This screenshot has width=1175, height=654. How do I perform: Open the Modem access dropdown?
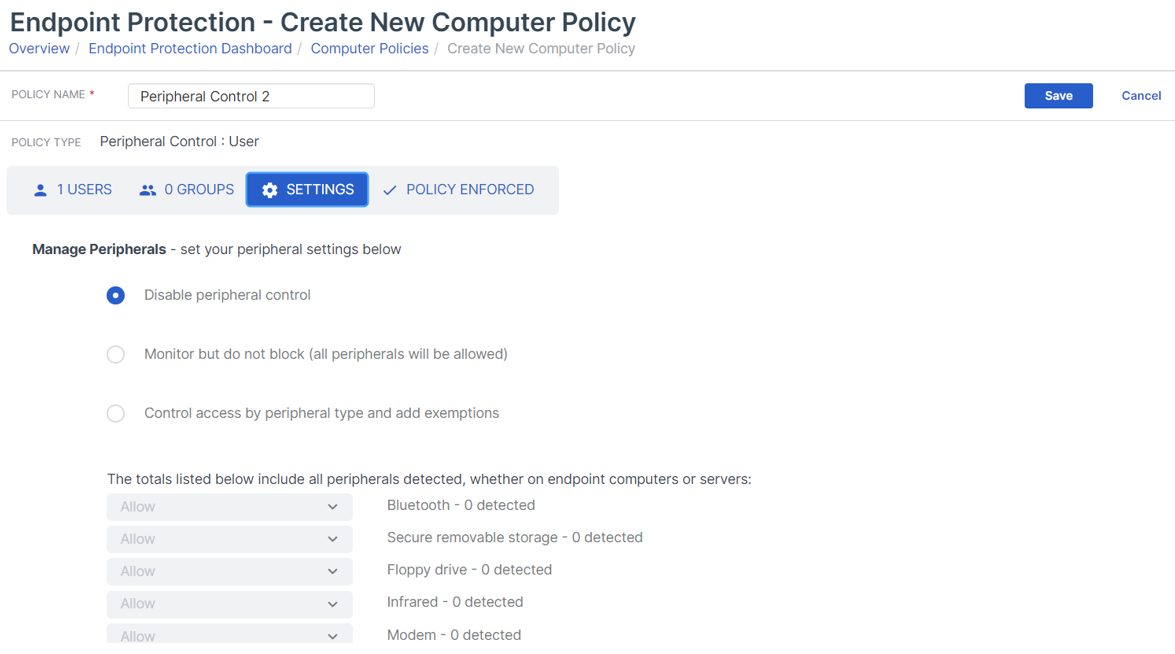pos(229,634)
